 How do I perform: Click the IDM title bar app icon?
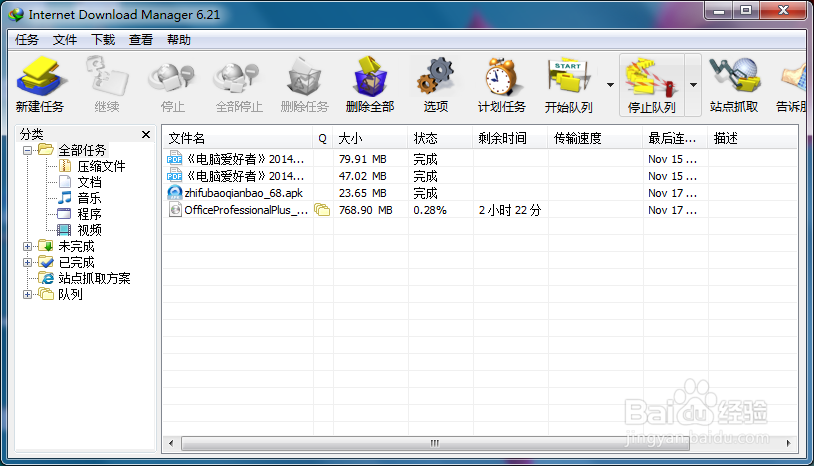tap(16, 14)
